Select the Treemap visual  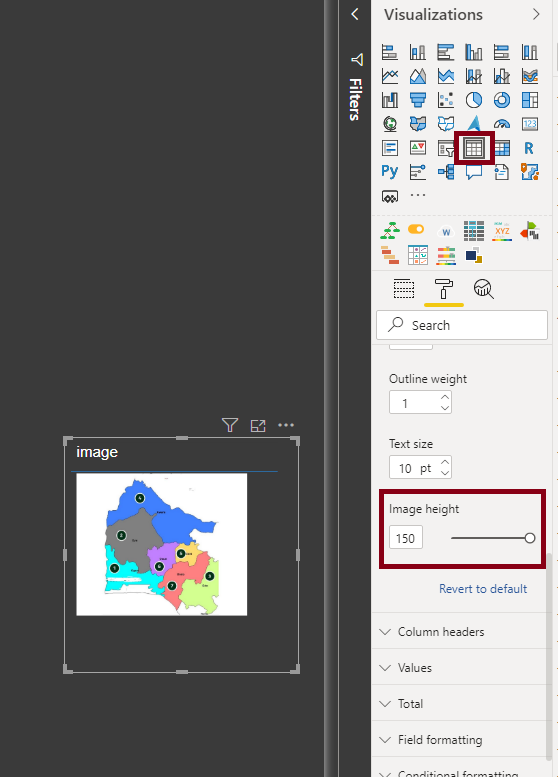[530, 100]
